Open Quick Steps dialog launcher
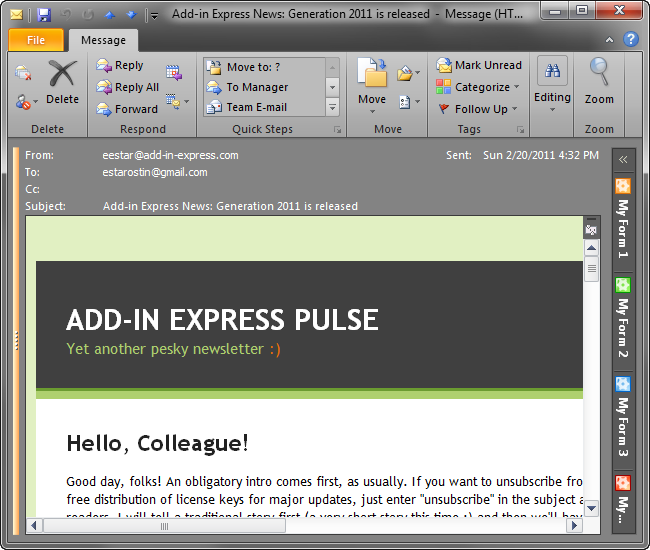The height and width of the screenshot is (550, 650). click(x=338, y=130)
